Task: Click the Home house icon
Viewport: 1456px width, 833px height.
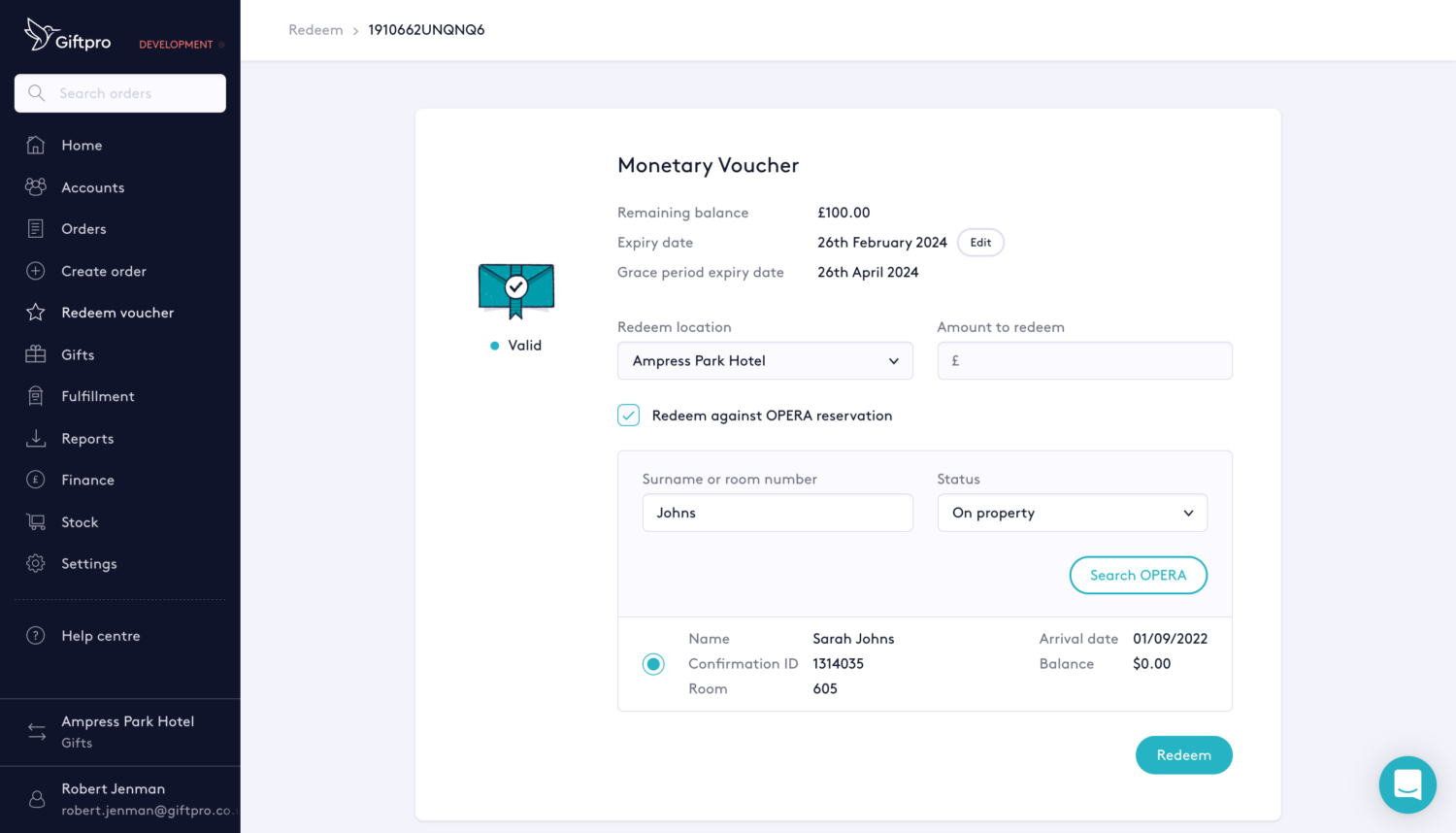Action: coord(36,145)
